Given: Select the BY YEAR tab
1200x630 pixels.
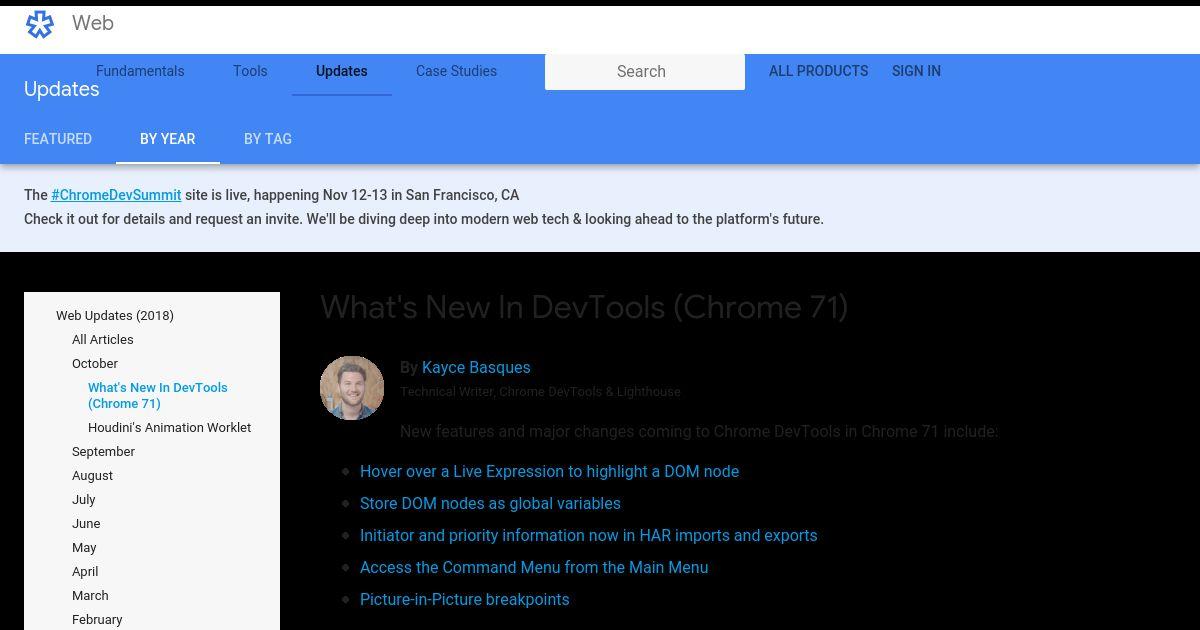Looking at the screenshot, I should click(168, 139).
